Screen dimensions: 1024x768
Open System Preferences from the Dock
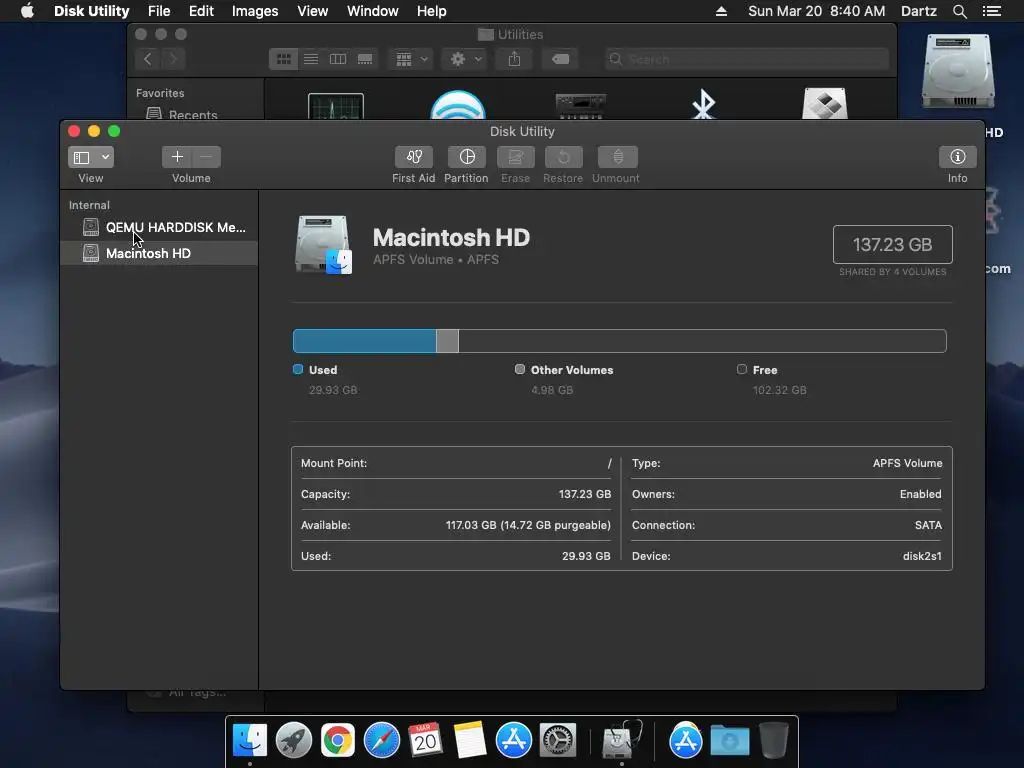point(557,740)
